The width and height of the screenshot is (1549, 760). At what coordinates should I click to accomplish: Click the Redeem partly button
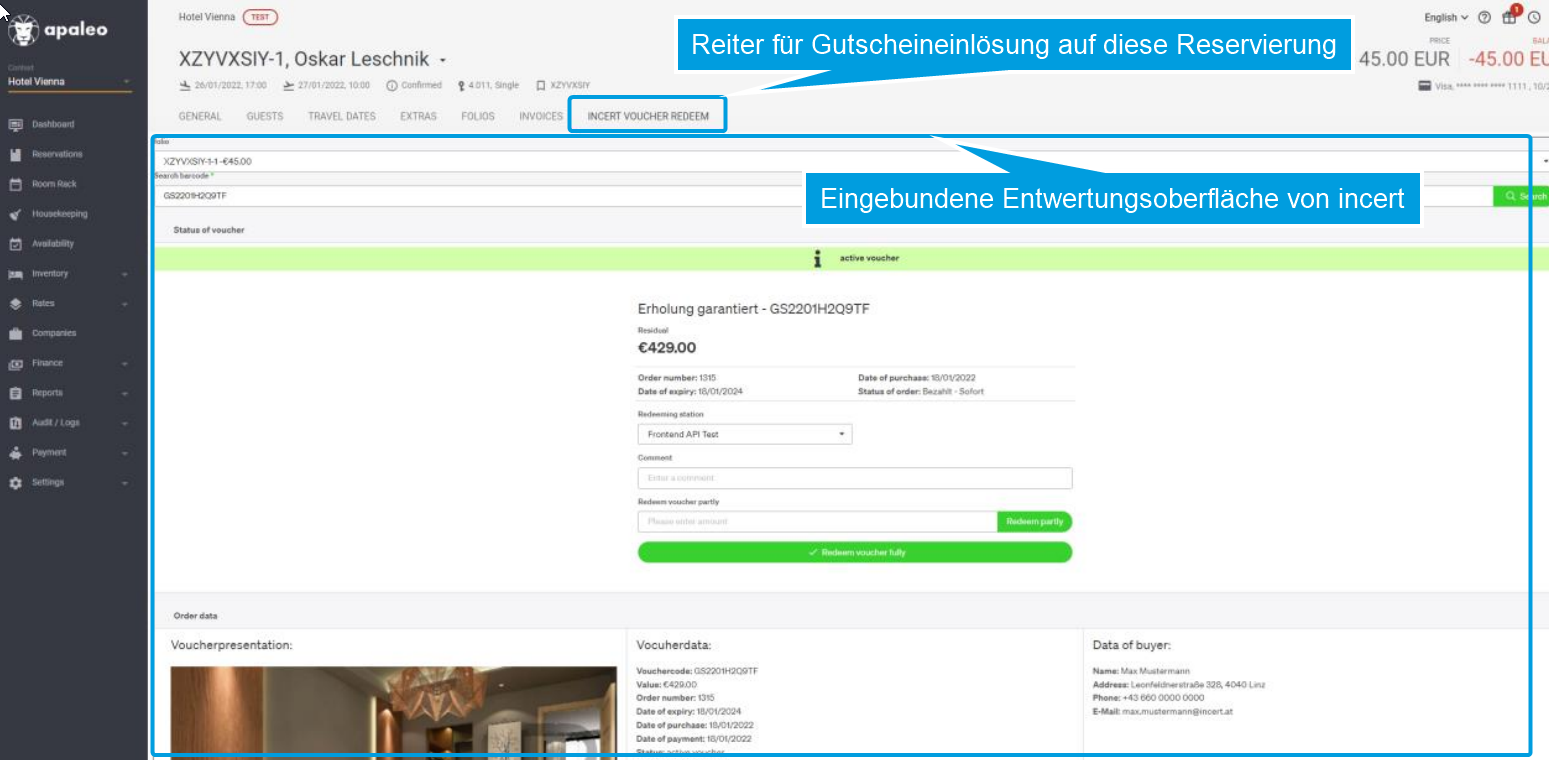(x=1034, y=522)
